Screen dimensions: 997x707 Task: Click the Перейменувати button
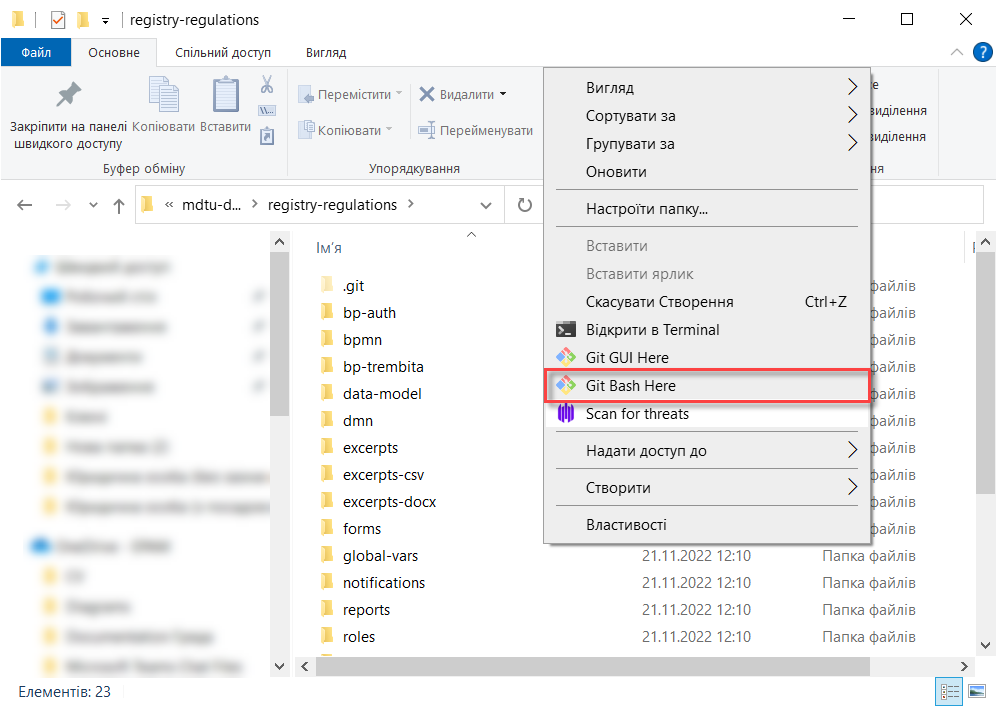tap(475, 130)
